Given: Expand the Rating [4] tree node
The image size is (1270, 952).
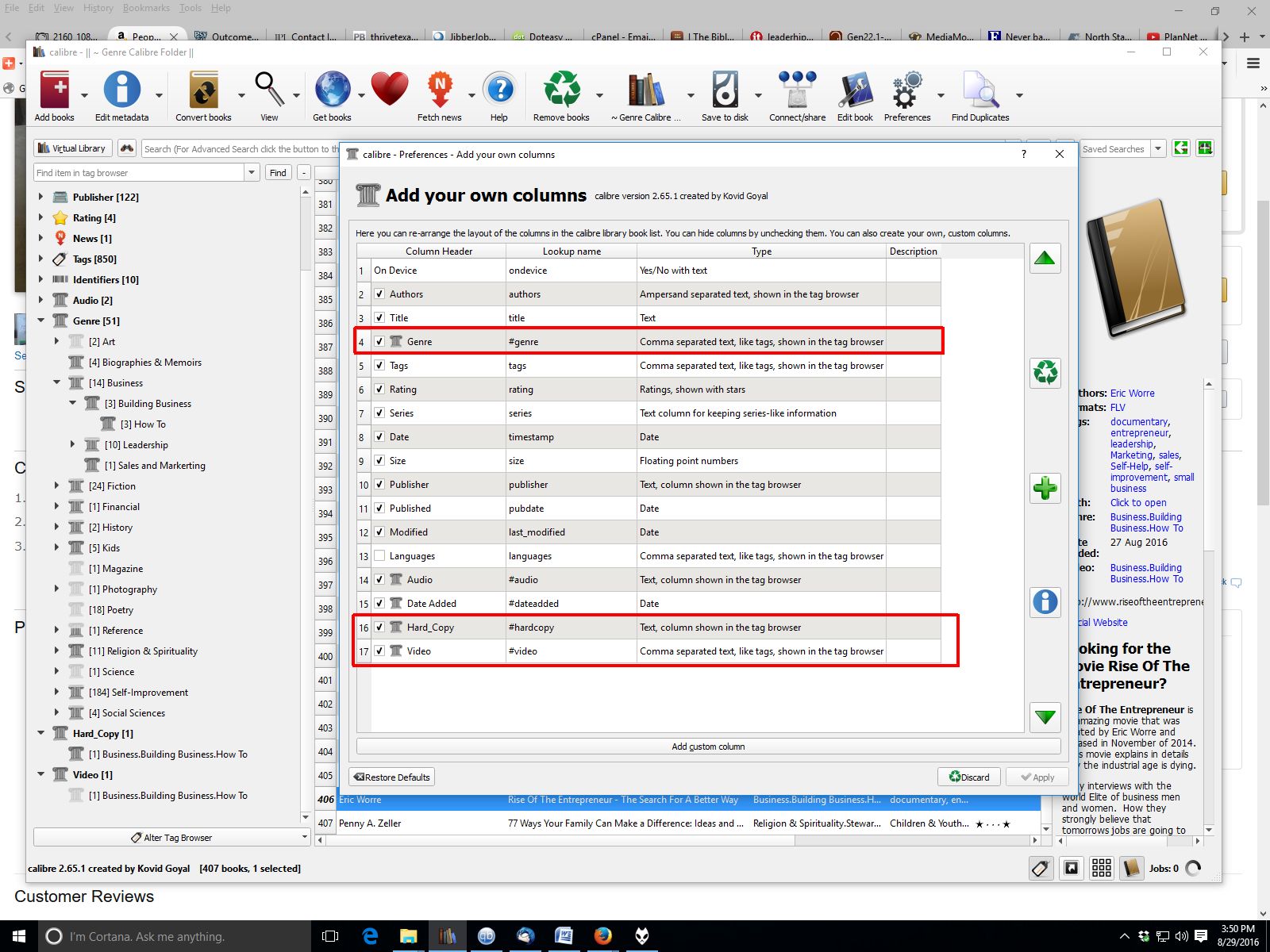Looking at the screenshot, I should [40, 217].
